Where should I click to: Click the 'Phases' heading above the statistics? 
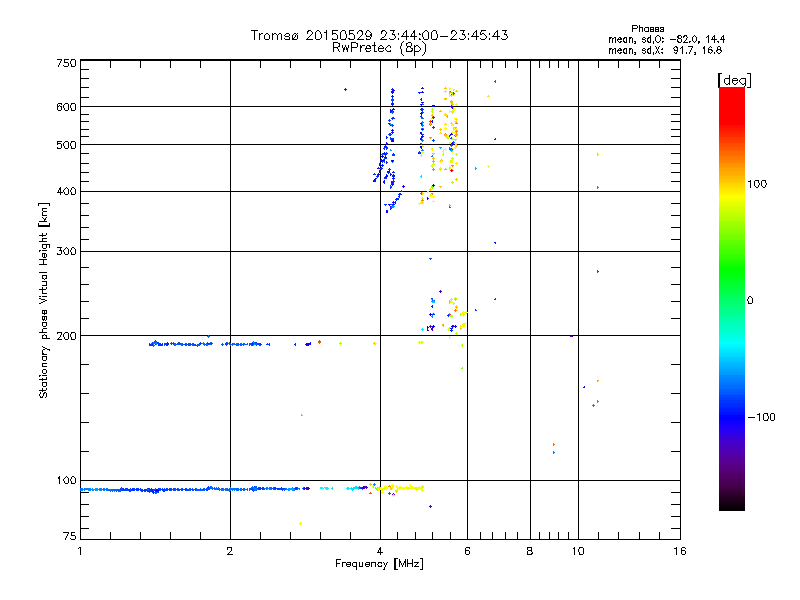click(647, 29)
